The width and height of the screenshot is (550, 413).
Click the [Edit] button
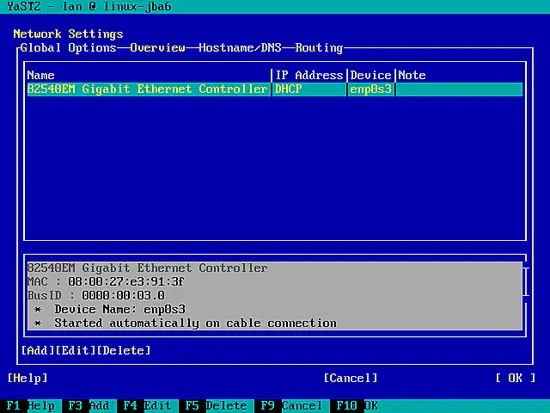pos(75,351)
